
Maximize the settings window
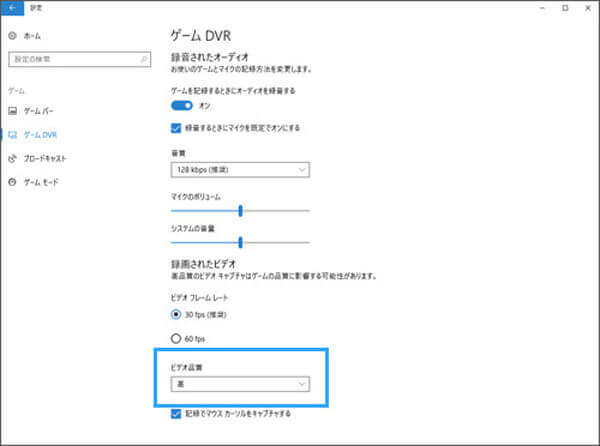565,8
